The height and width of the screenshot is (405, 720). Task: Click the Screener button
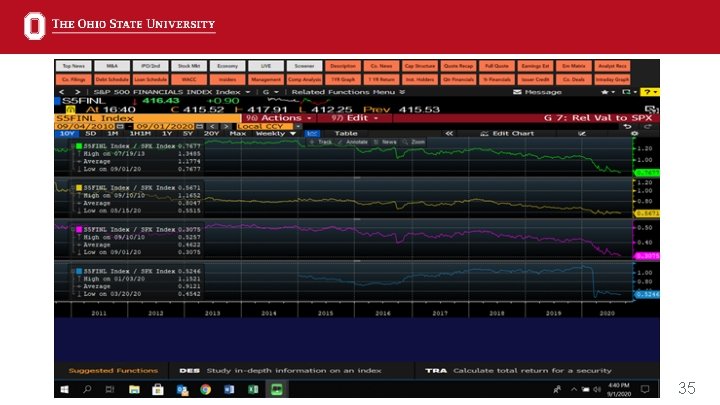pos(304,66)
